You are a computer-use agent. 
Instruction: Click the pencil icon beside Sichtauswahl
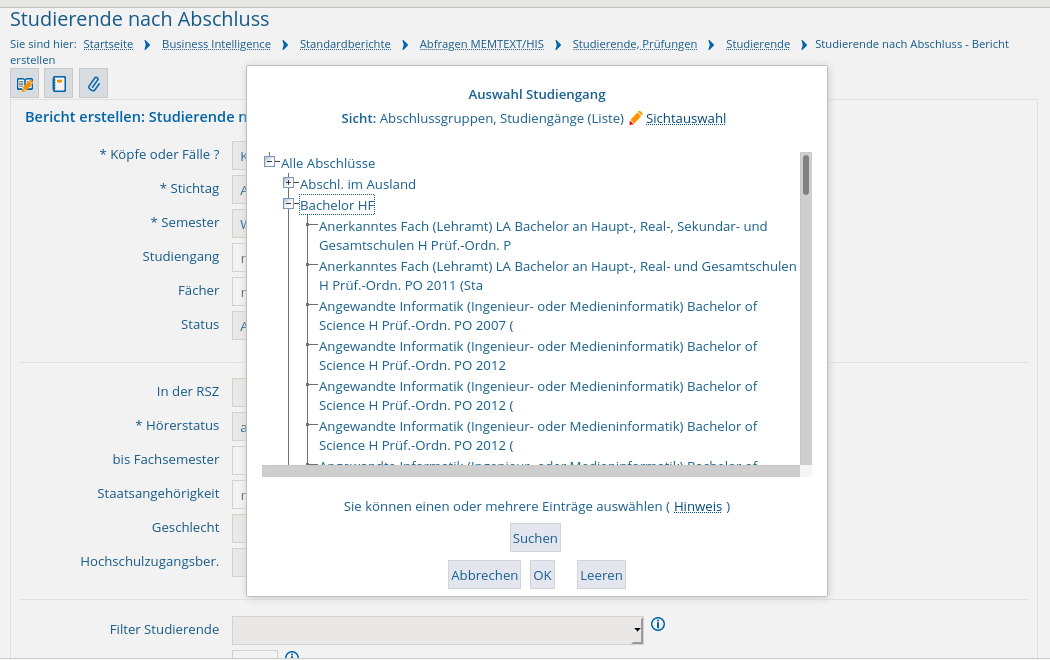635,118
